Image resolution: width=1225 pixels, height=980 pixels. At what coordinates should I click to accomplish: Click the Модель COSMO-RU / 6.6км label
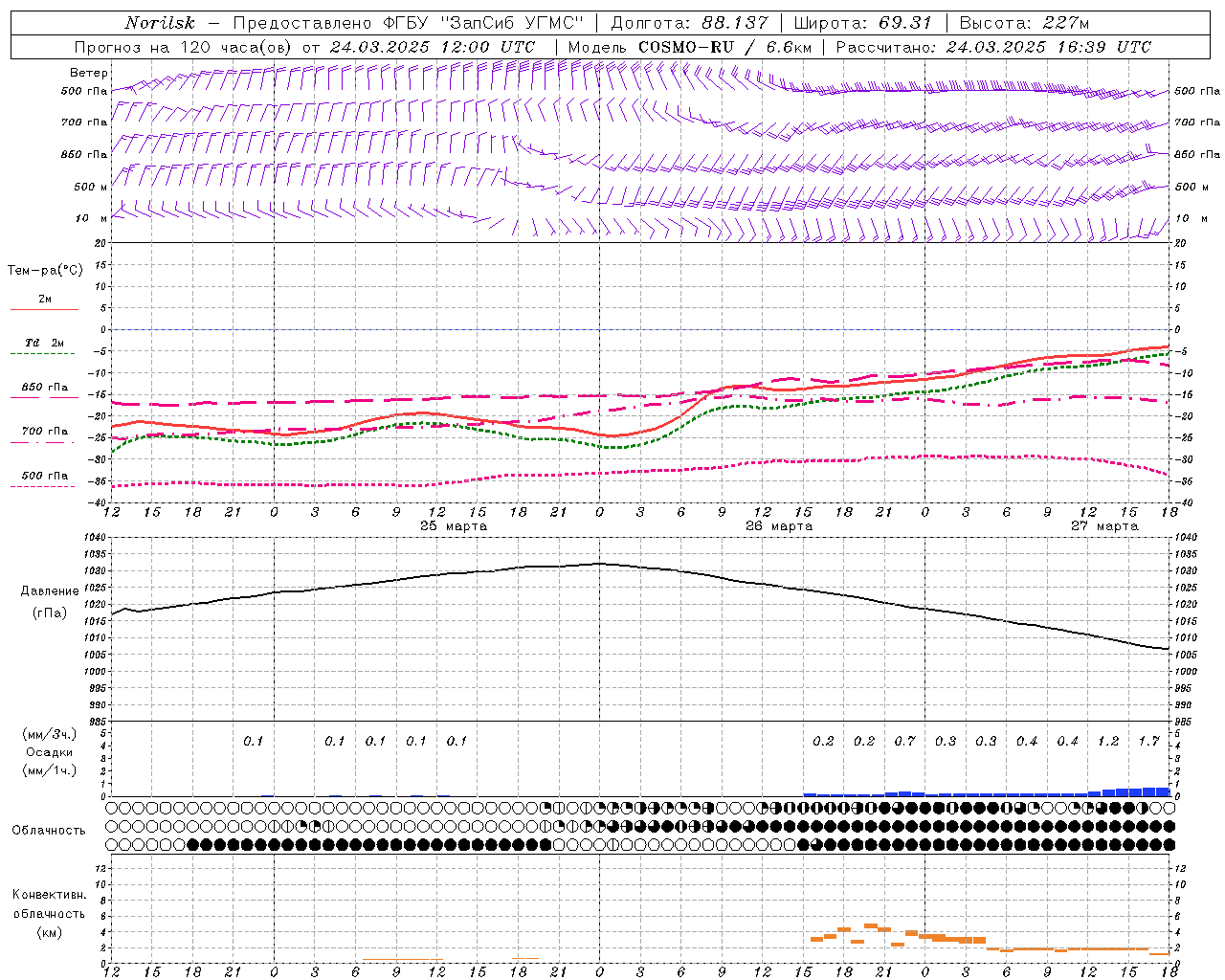point(690,47)
